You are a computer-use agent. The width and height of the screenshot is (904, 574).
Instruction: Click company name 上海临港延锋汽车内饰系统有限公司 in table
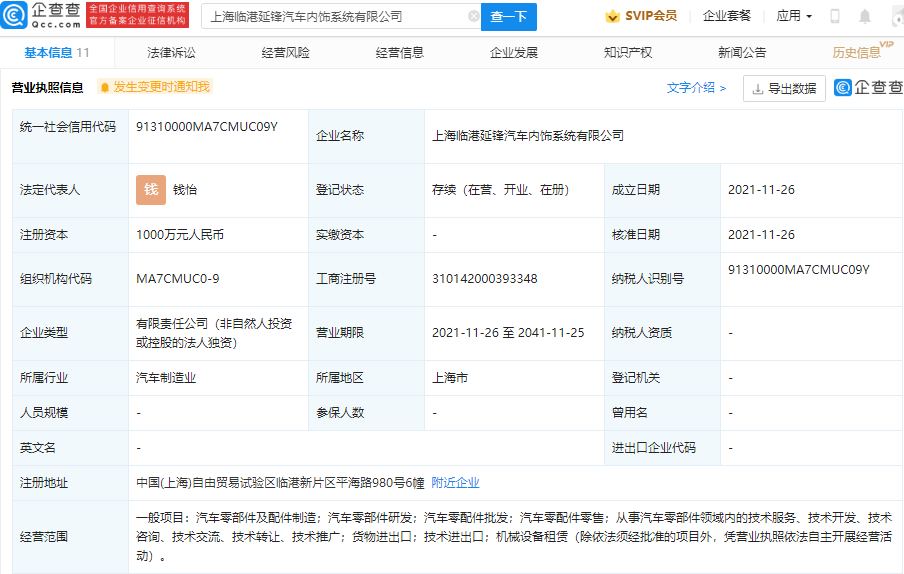[528, 136]
